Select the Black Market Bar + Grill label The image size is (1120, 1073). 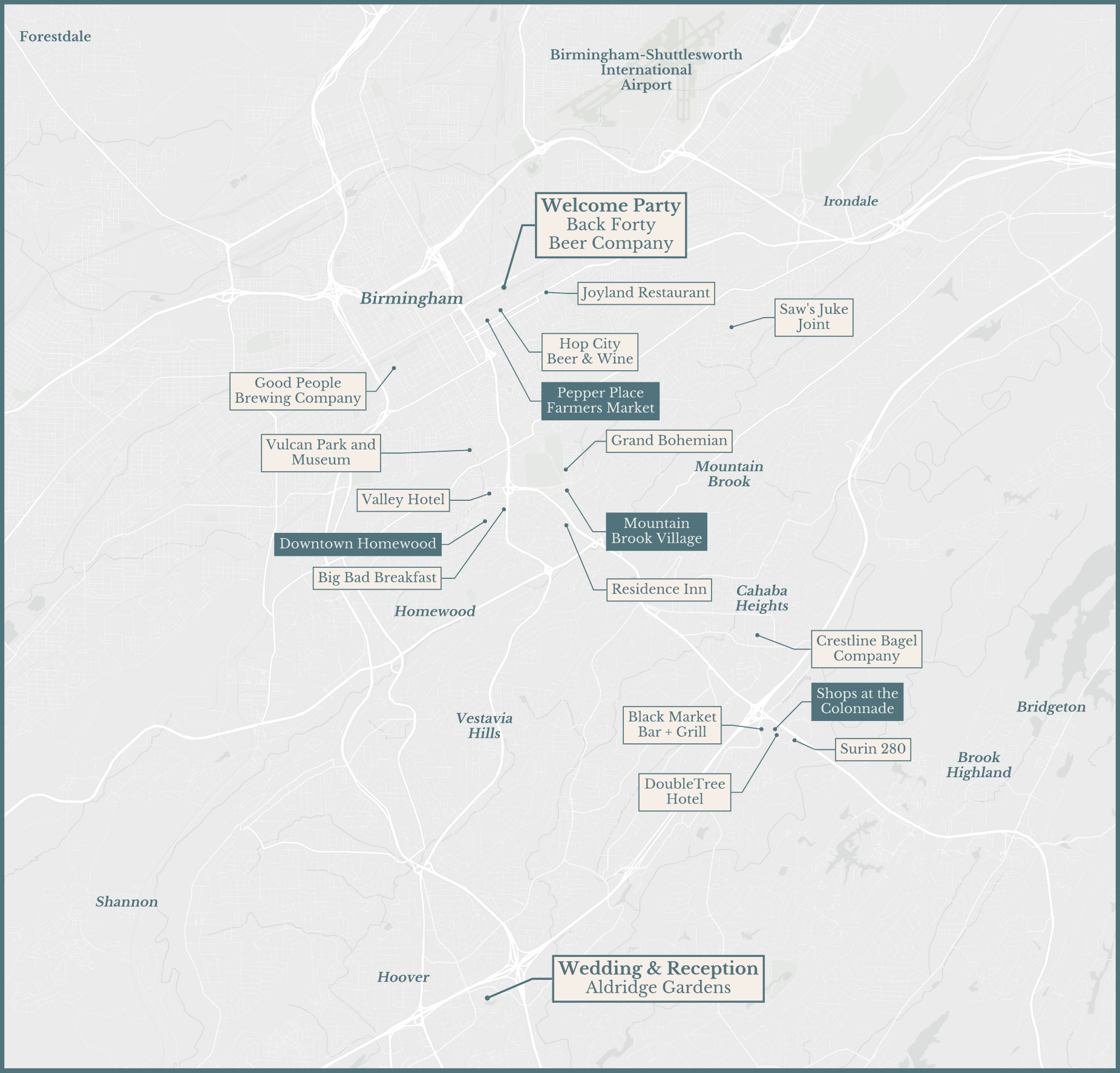click(672, 725)
